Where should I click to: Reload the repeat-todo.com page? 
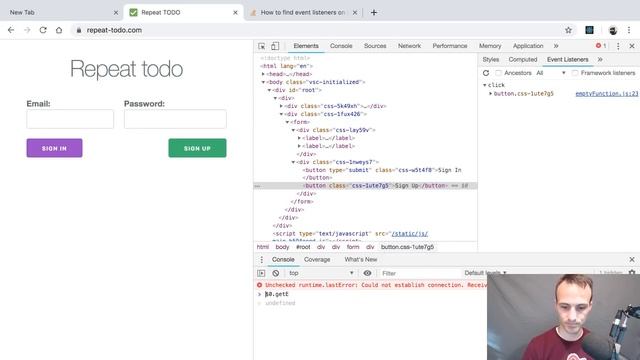pyautogui.click(x=43, y=30)
